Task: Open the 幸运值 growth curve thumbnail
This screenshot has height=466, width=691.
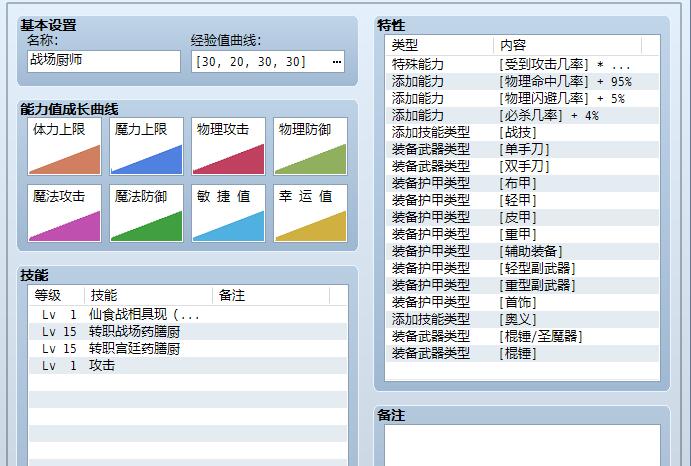Action: [310, 213]
